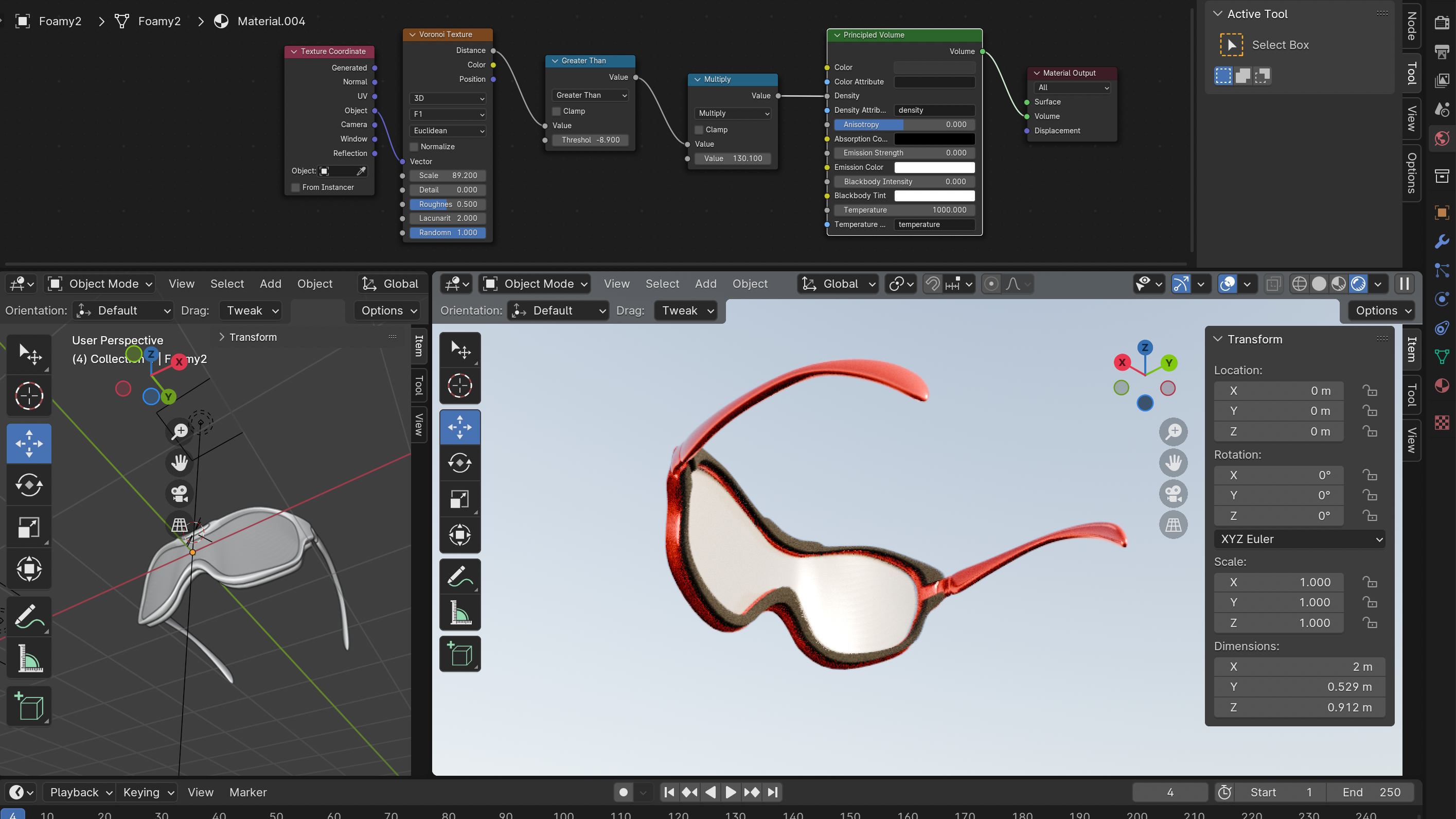Viewport: 1456px width, 819px height.
Task: Open Playback menu in timeline
Action: tap(79, 792)
